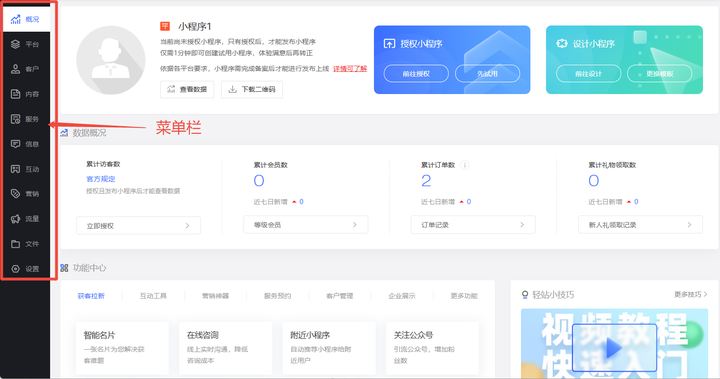Click the 先试用 button
The height and width of the screenshot is (379, 720).
coord(487,74)
